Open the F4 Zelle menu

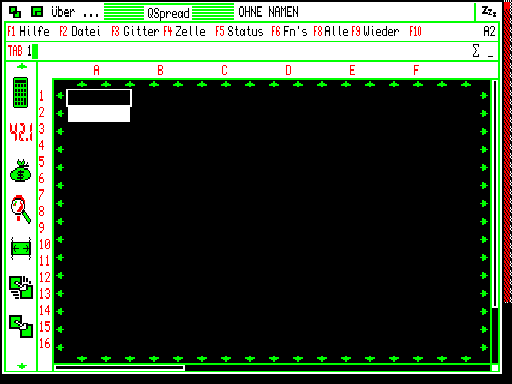(x=184, y=31)
